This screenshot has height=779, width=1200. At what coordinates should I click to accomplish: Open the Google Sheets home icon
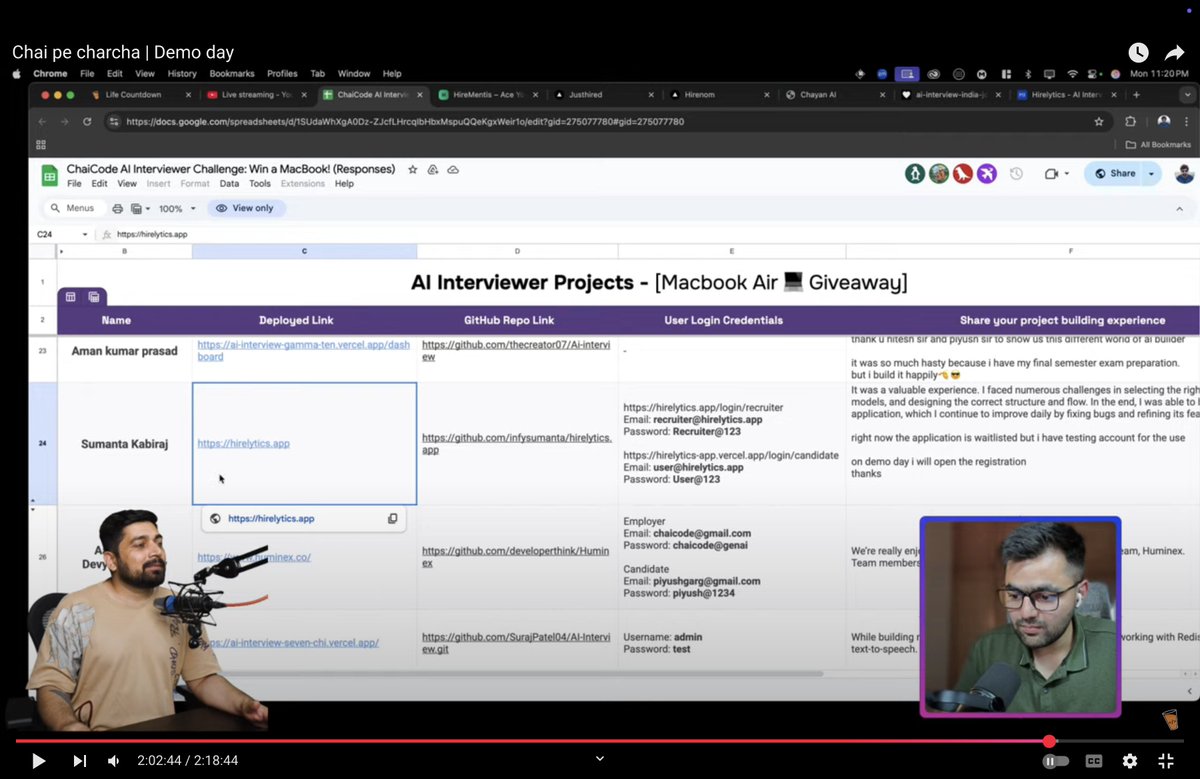49,175
